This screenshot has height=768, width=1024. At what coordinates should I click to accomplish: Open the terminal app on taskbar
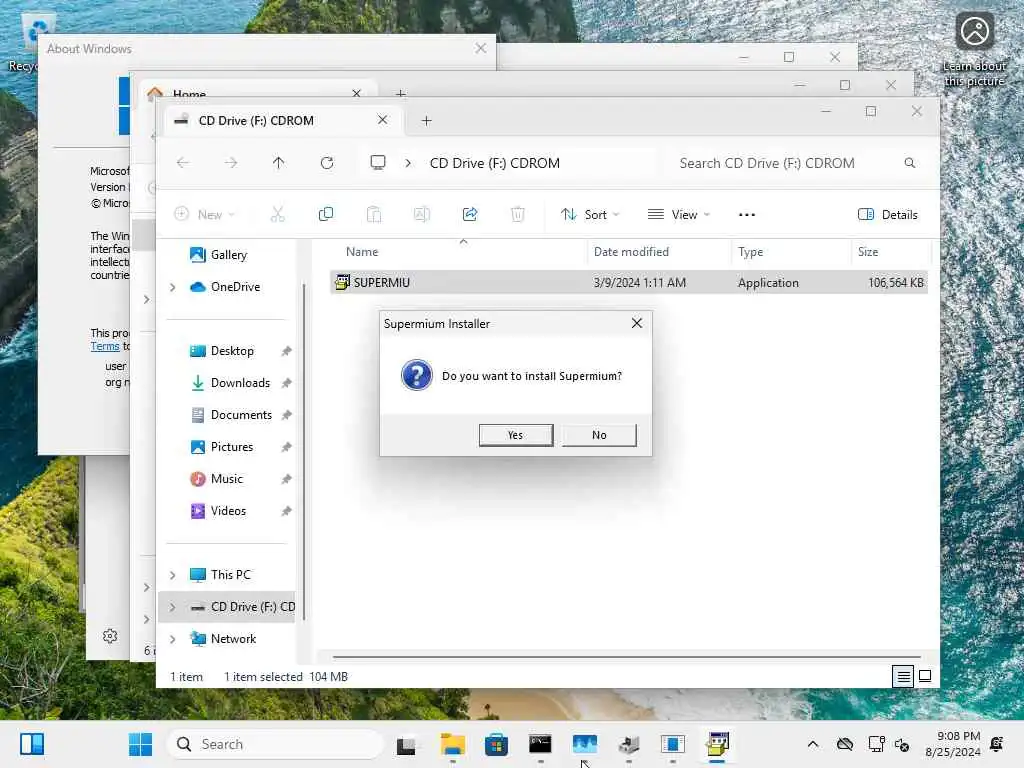click(540, 744)
